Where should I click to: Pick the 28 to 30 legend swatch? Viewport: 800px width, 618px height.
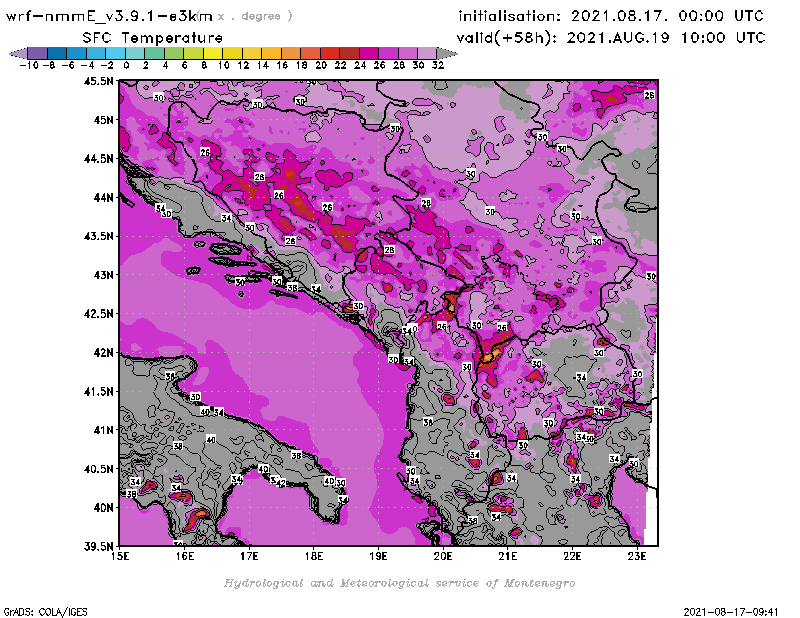408,53
